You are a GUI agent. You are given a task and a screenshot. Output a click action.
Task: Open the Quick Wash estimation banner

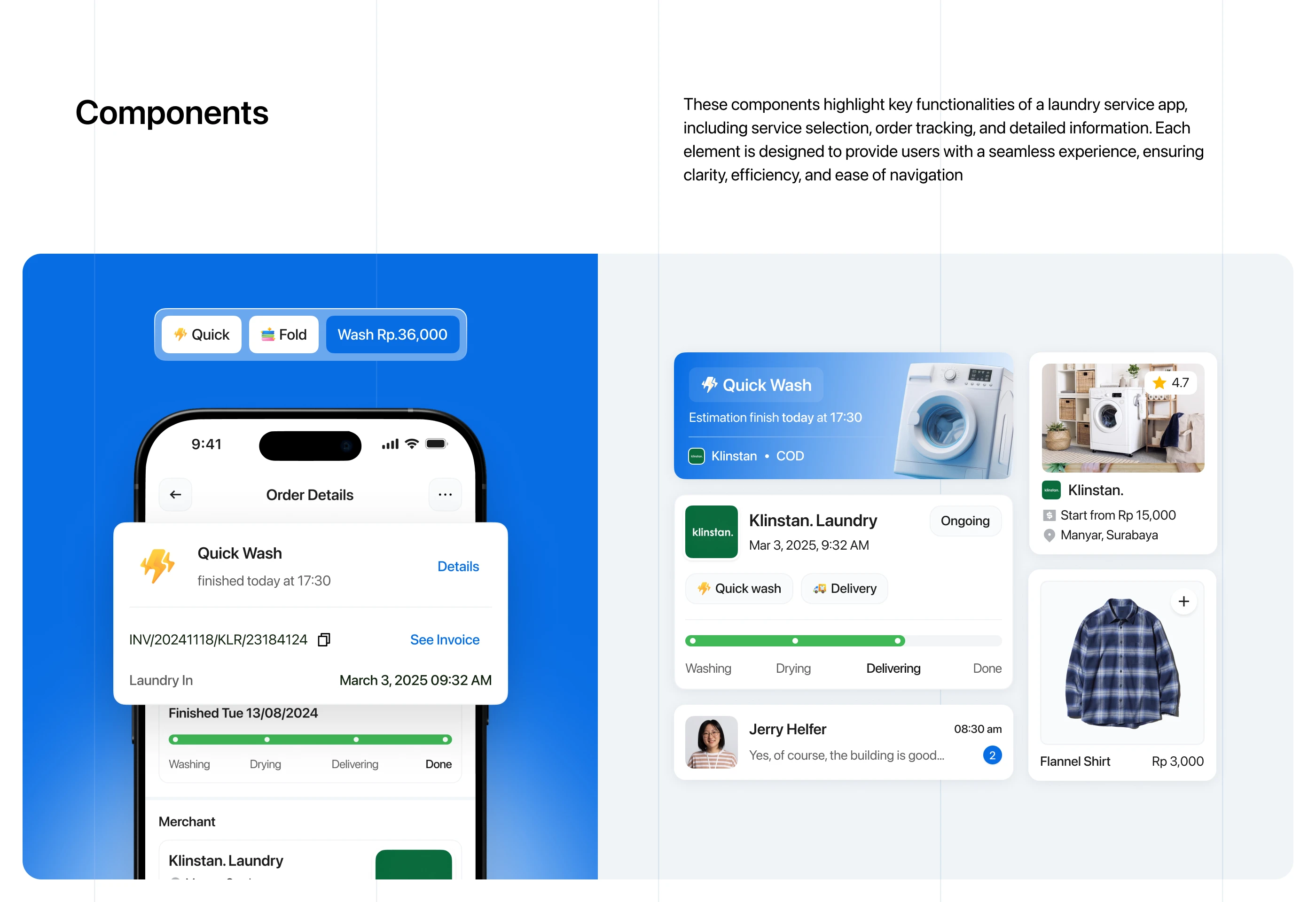click(843, 416)
